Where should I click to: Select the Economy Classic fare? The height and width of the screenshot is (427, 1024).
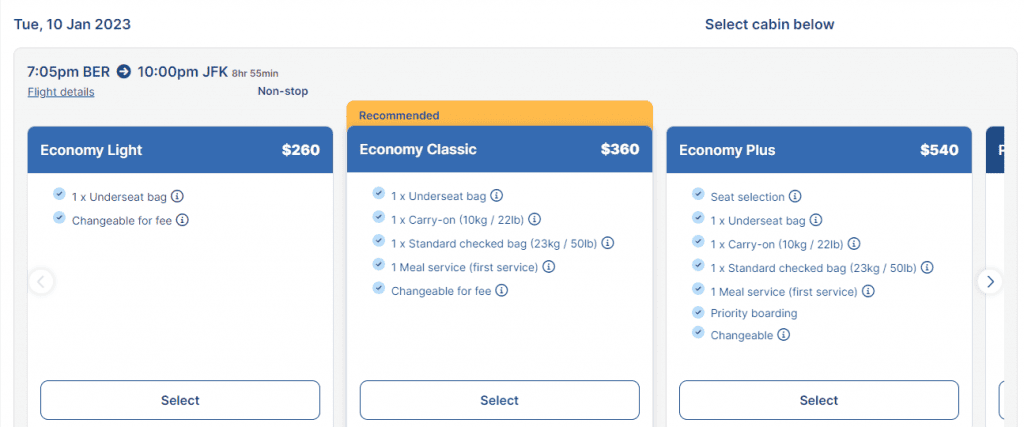click(x=499, y=400)
